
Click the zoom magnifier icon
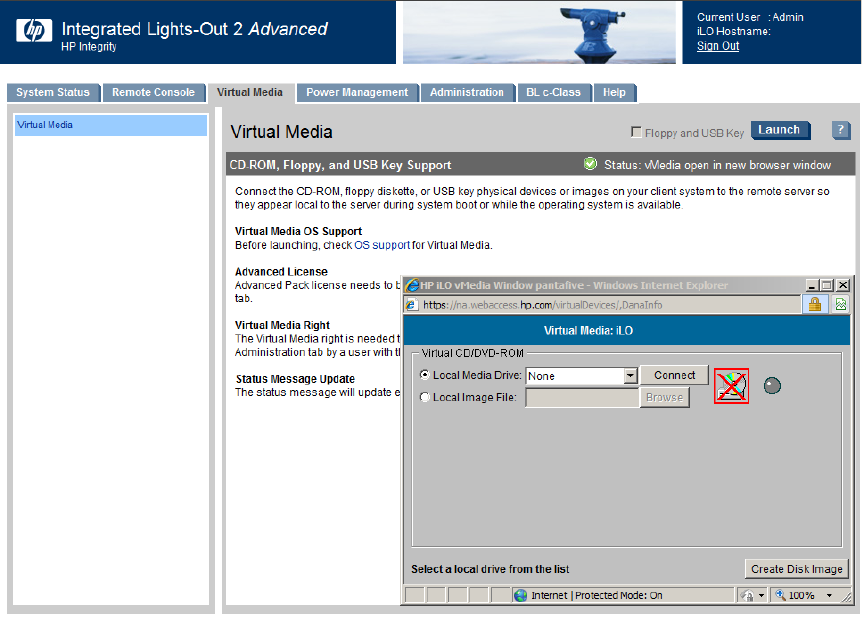pyautogui.click(x=781, y=595)
